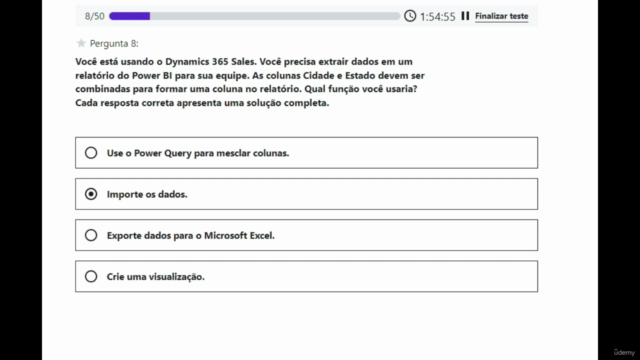The height and width of the screenshot is (360, 640).
Task: Click text 'Use o Power Query para mesclar colunas.'
Action: pyautogui.click(x=198, y=153)
